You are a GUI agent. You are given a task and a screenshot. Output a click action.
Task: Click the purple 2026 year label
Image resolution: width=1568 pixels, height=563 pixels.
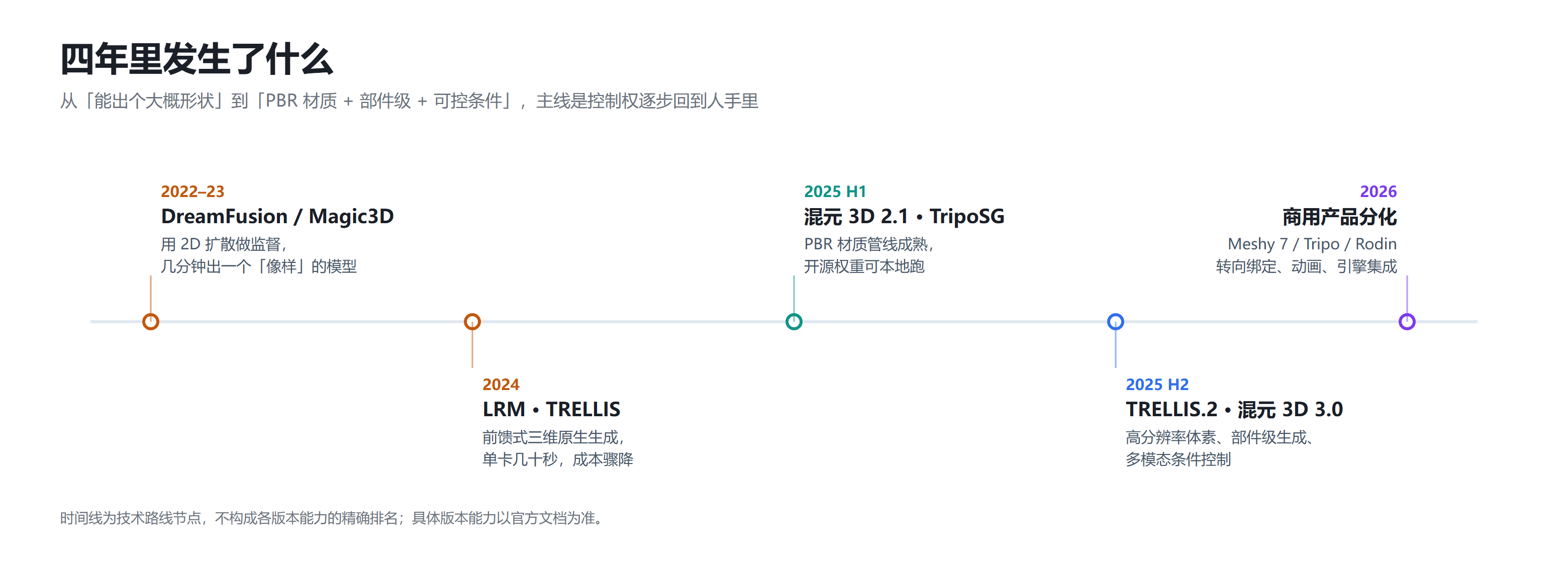pyautogui.click(x=1378, y=192)
